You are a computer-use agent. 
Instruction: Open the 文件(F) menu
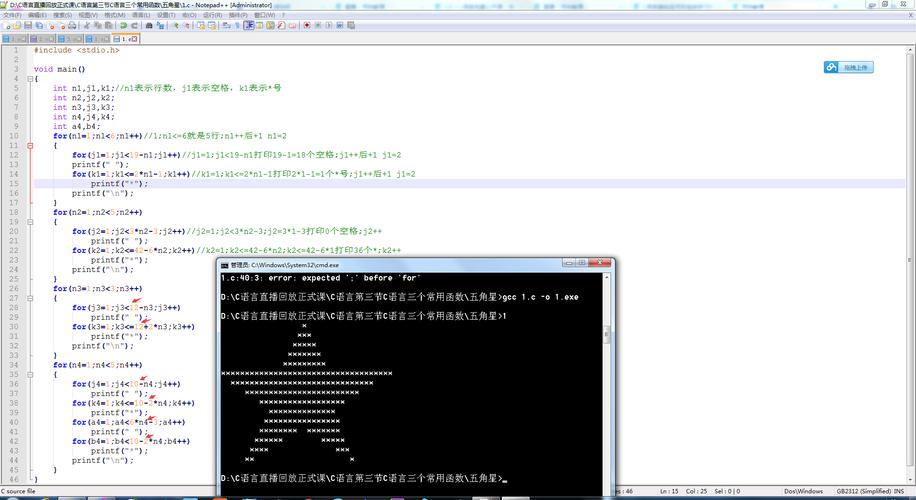coord(12,15)
